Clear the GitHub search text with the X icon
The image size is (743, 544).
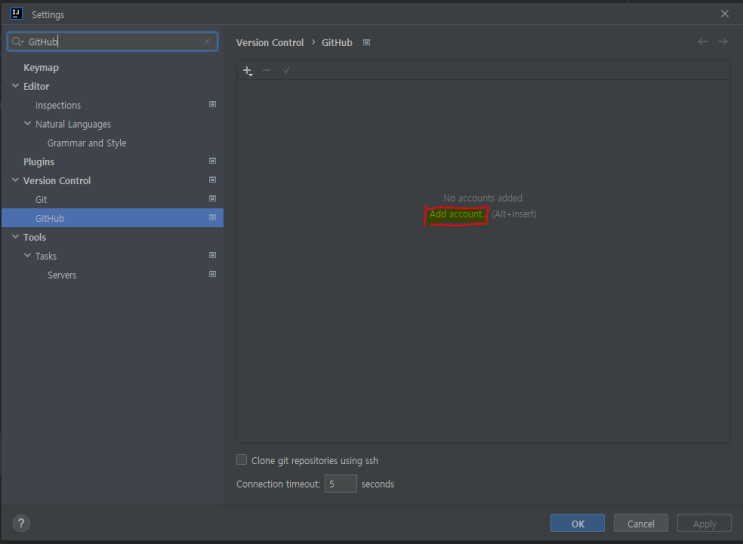pos(207,42)
